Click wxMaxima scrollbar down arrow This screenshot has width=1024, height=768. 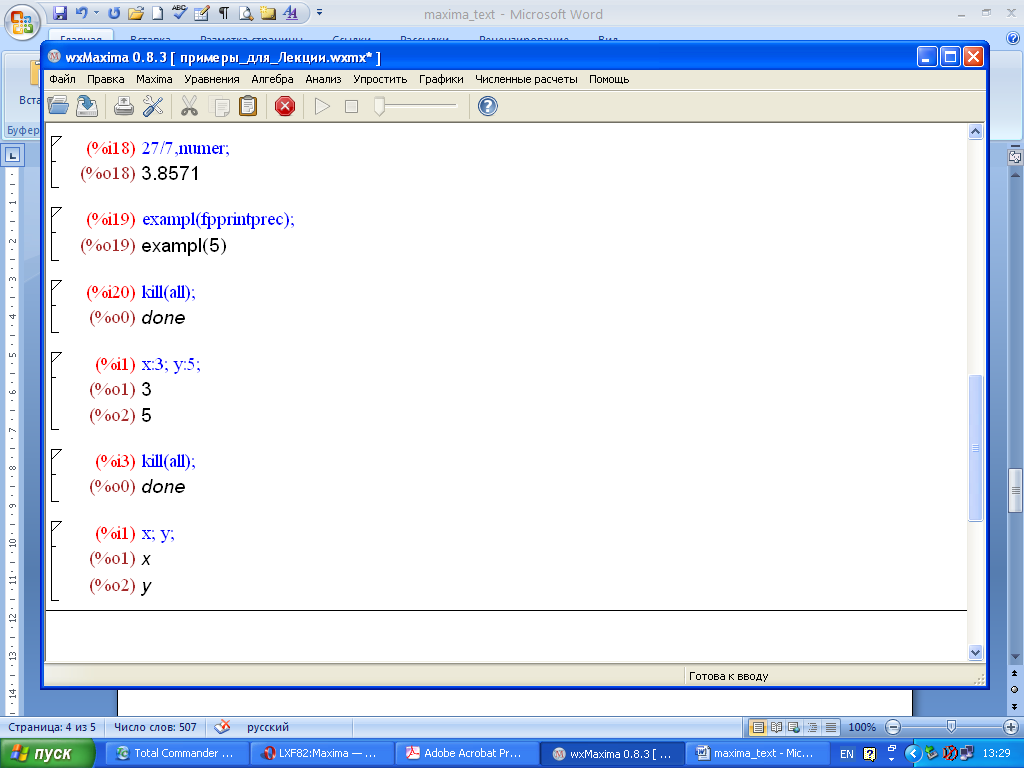click(975, 652)
